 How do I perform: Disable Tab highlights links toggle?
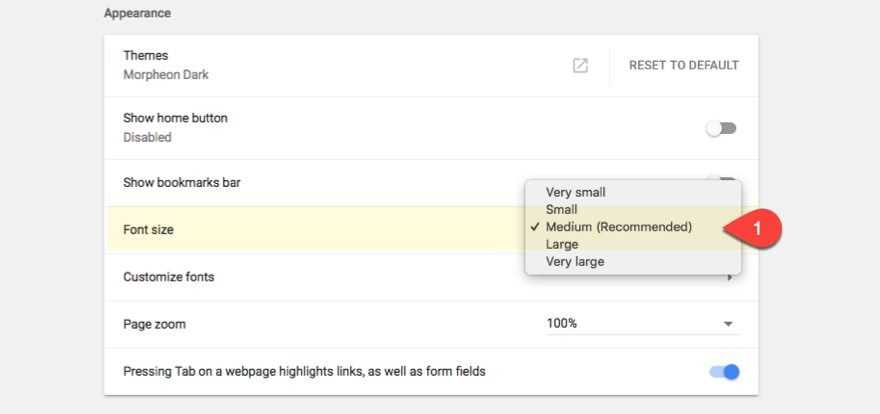pyautogui.click(x=723, y=372)
